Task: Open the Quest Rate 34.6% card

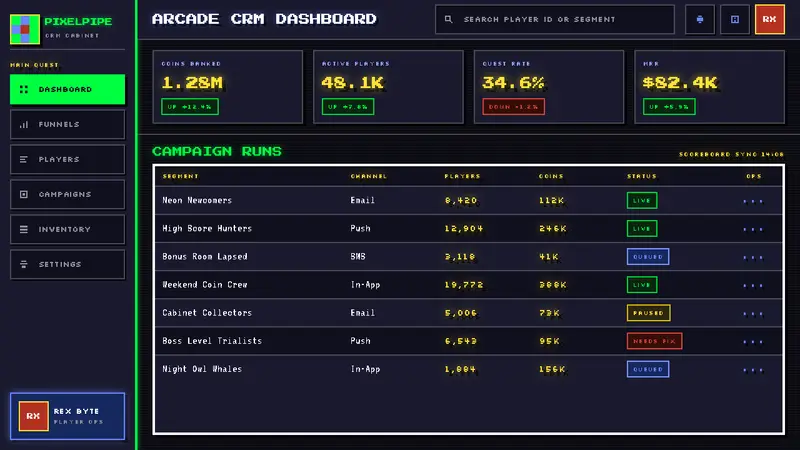Action: coord(549,87)
